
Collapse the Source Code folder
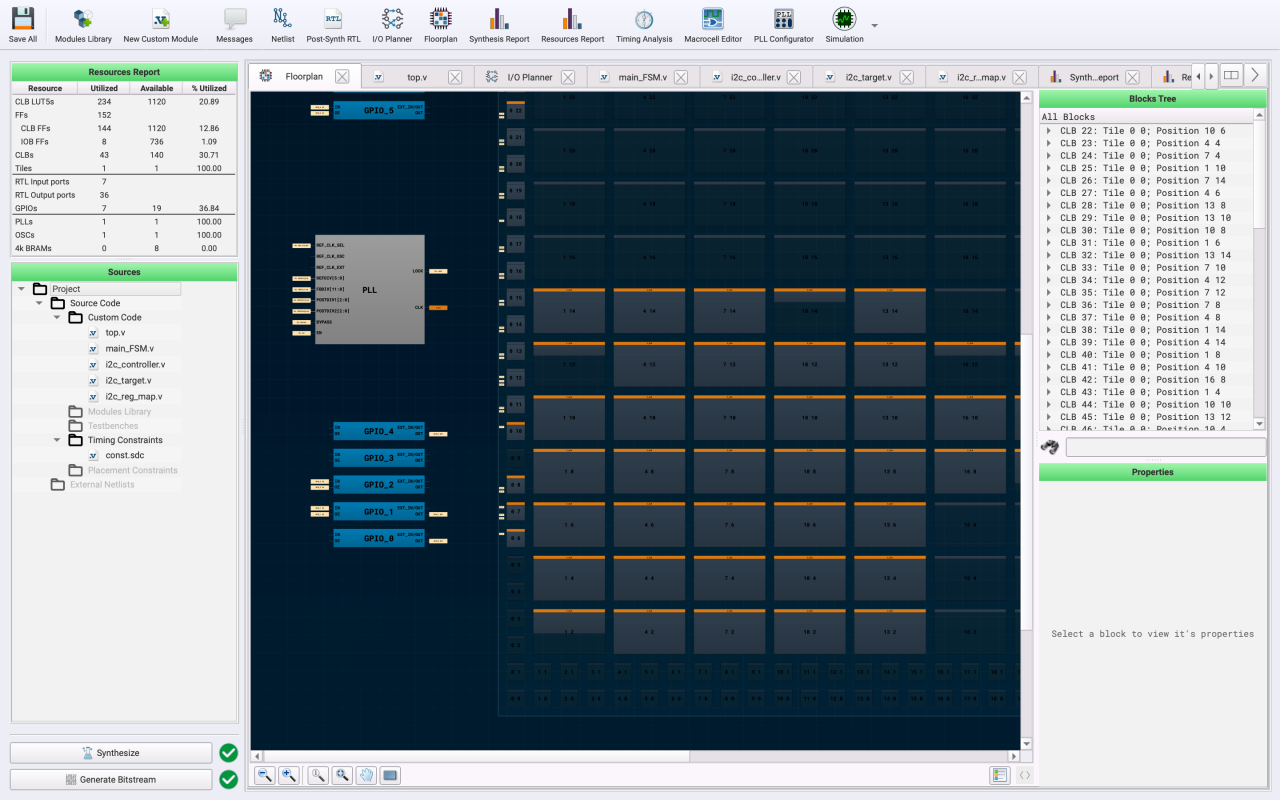pyautogui.click(x=39, y=303)
